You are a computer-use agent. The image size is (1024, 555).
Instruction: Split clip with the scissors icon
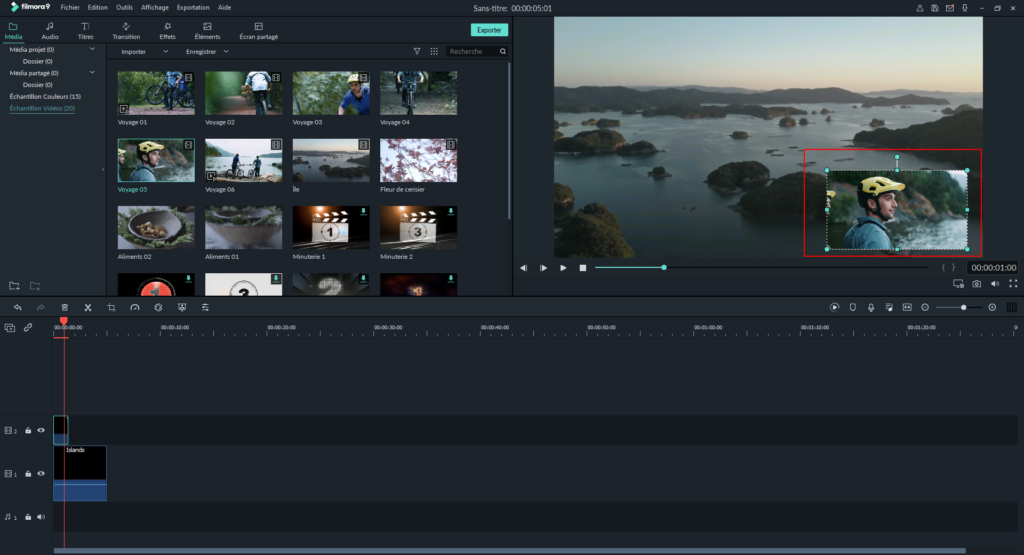(88, 308)
